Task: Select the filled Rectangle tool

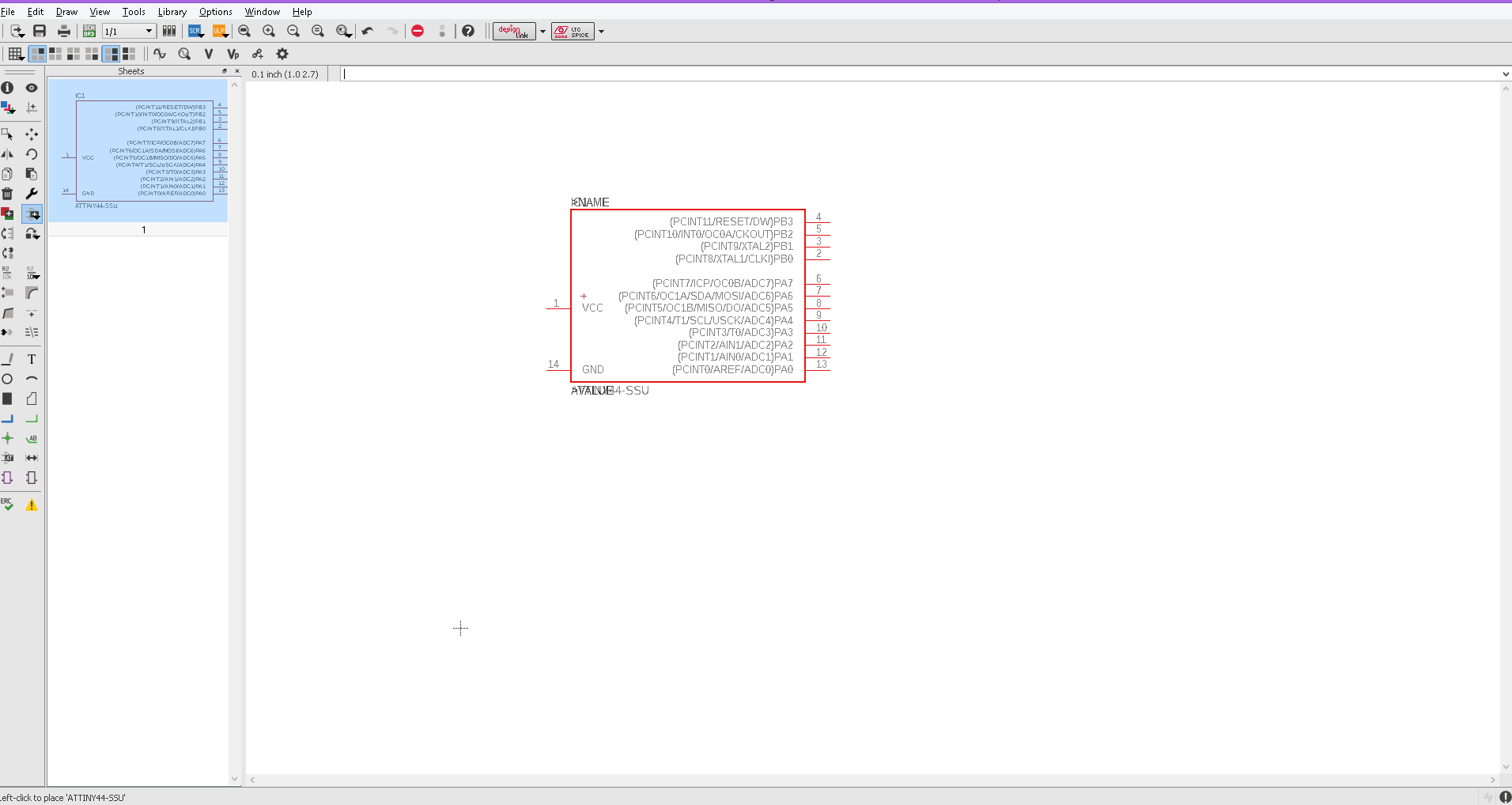Action: [8, 399]
